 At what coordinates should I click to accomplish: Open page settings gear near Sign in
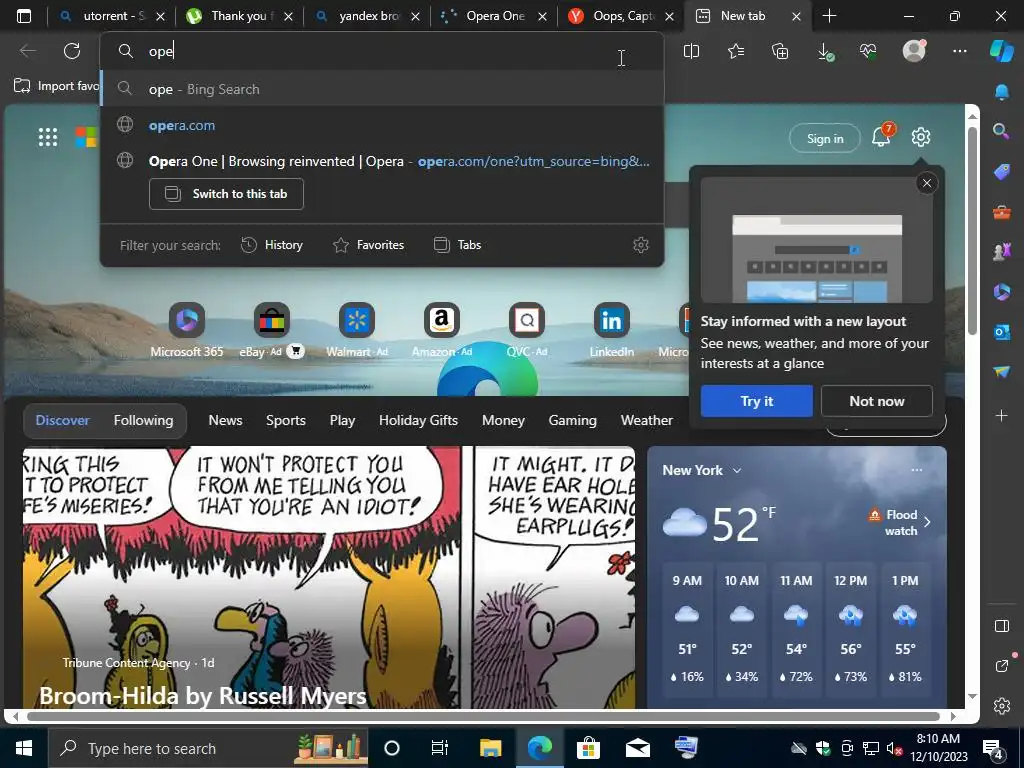(921, 138)
